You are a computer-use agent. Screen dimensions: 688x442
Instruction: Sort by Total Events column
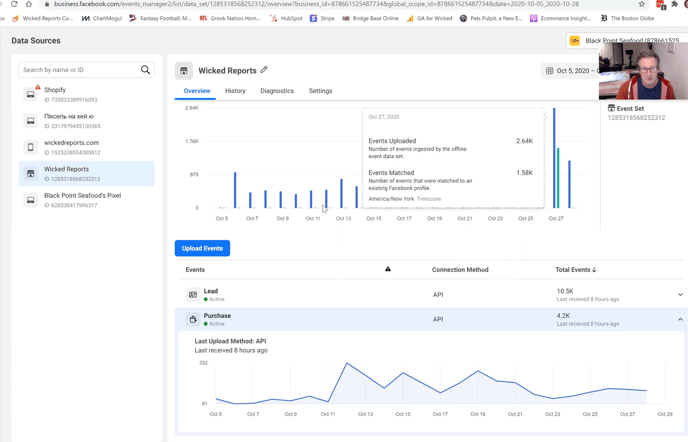(x=576, y=270)
